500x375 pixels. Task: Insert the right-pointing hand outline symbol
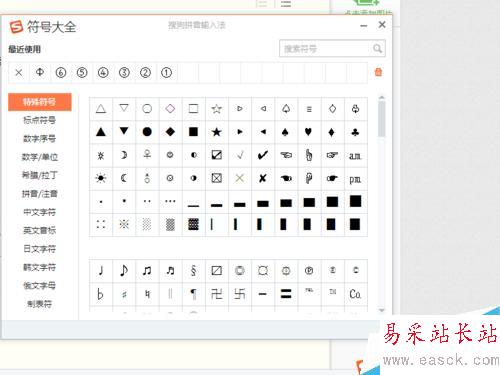click(x=332, y=155)
